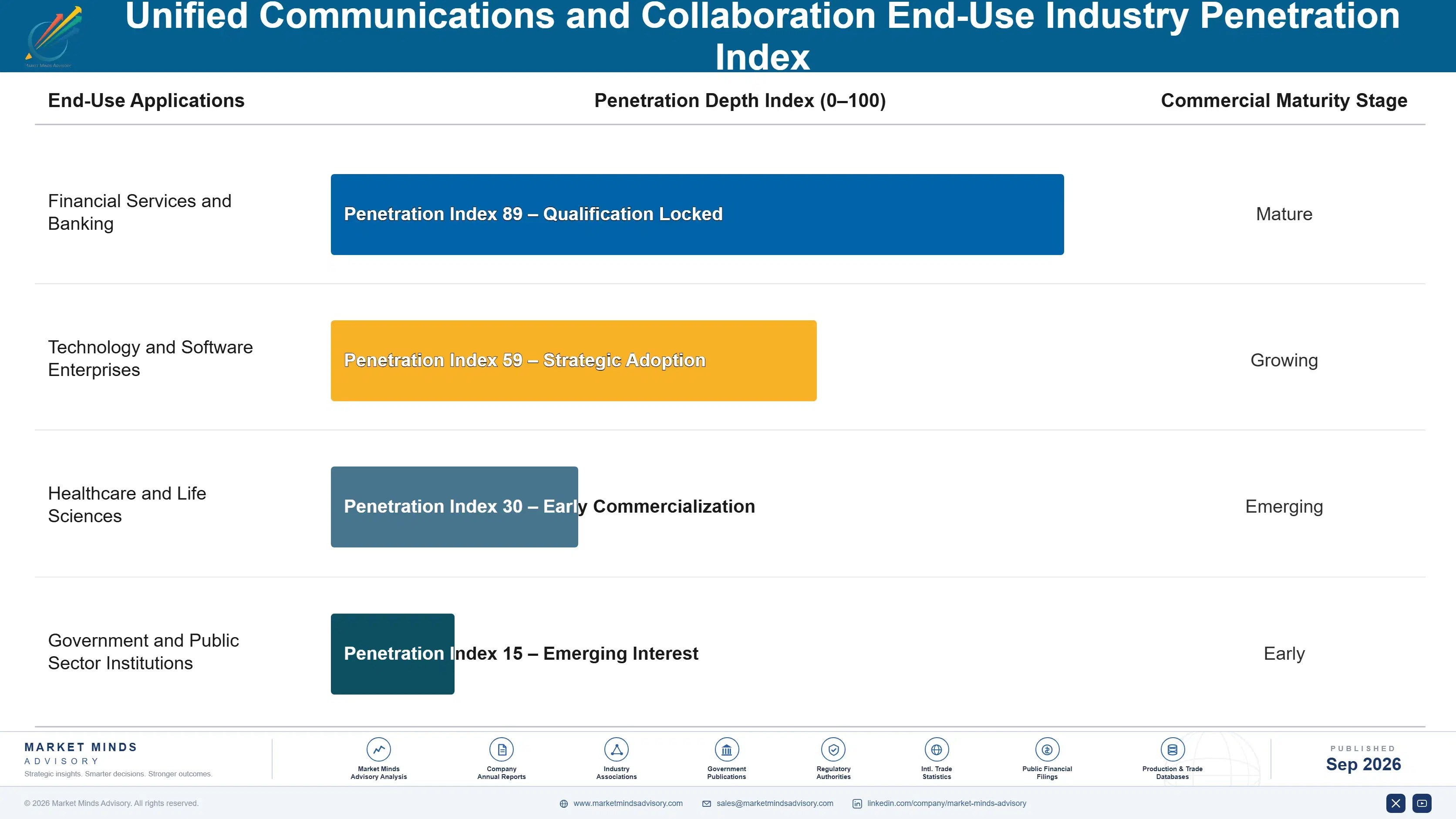This screenshot has height=819, width=1456.
Task: Select the Penetration Index 30 bar
Action: point(454,507)
